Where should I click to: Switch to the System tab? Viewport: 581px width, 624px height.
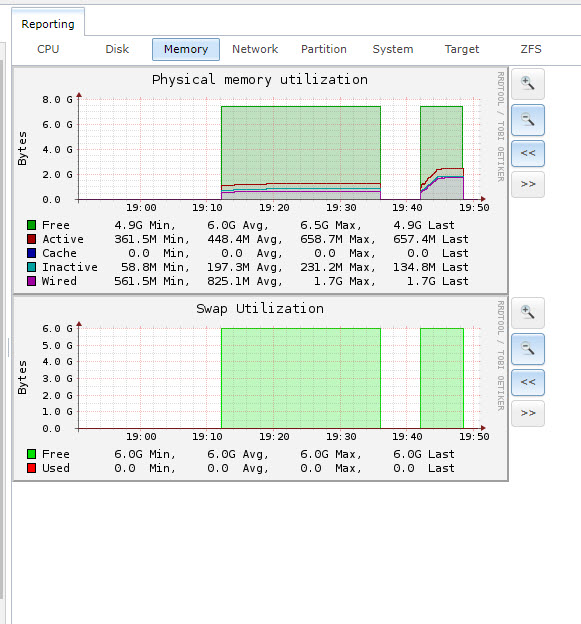click(393, 49)
